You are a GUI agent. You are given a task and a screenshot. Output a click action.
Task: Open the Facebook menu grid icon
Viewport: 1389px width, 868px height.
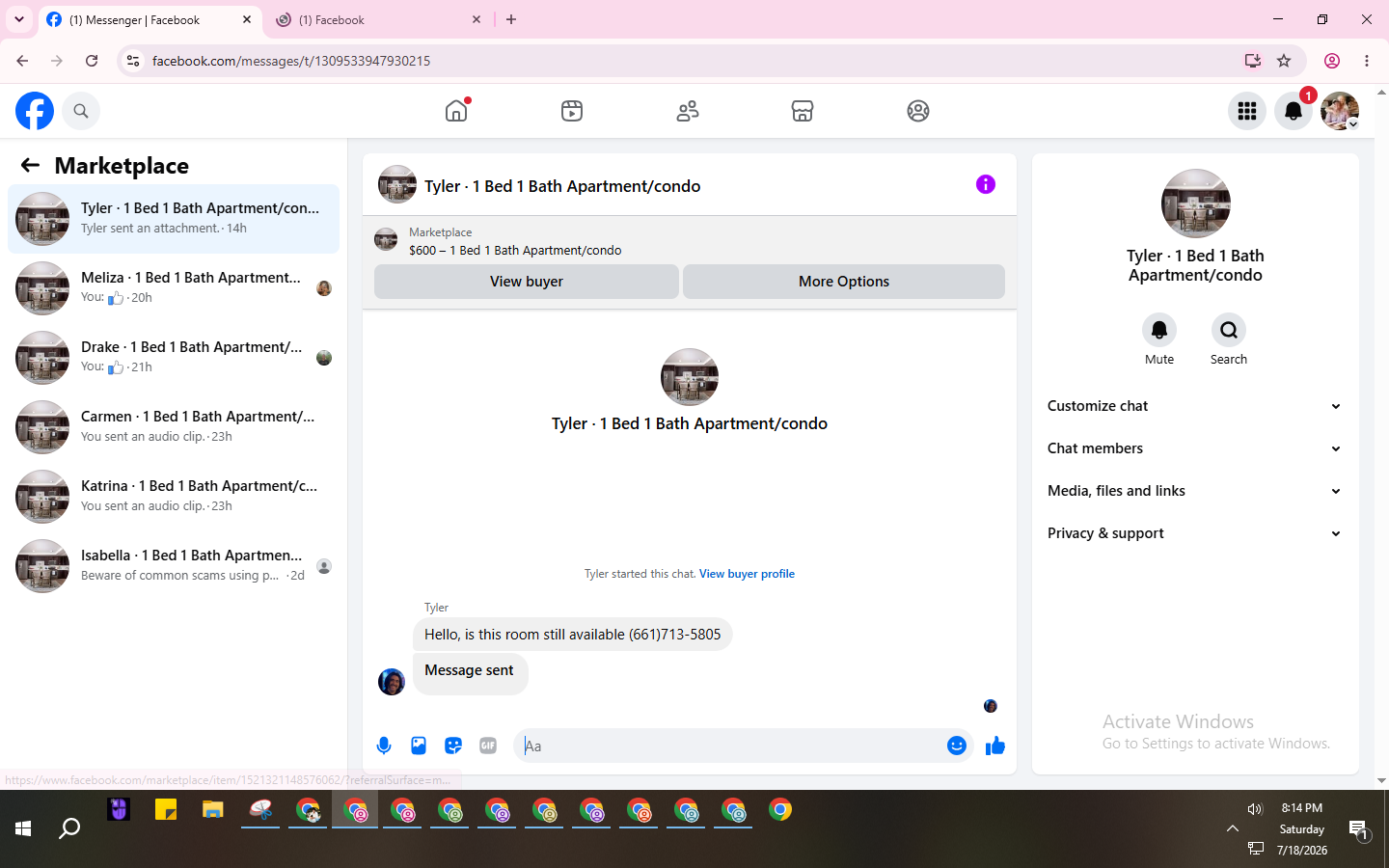pos(1247,111)
